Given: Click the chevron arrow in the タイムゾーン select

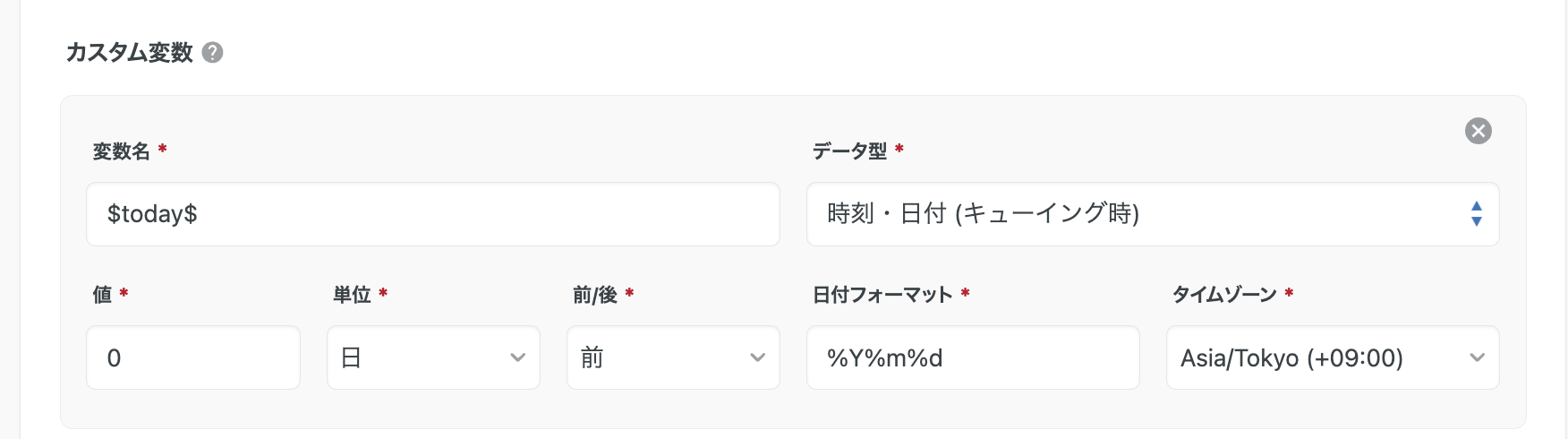Looking at the screenshot, I should 1477,357.
